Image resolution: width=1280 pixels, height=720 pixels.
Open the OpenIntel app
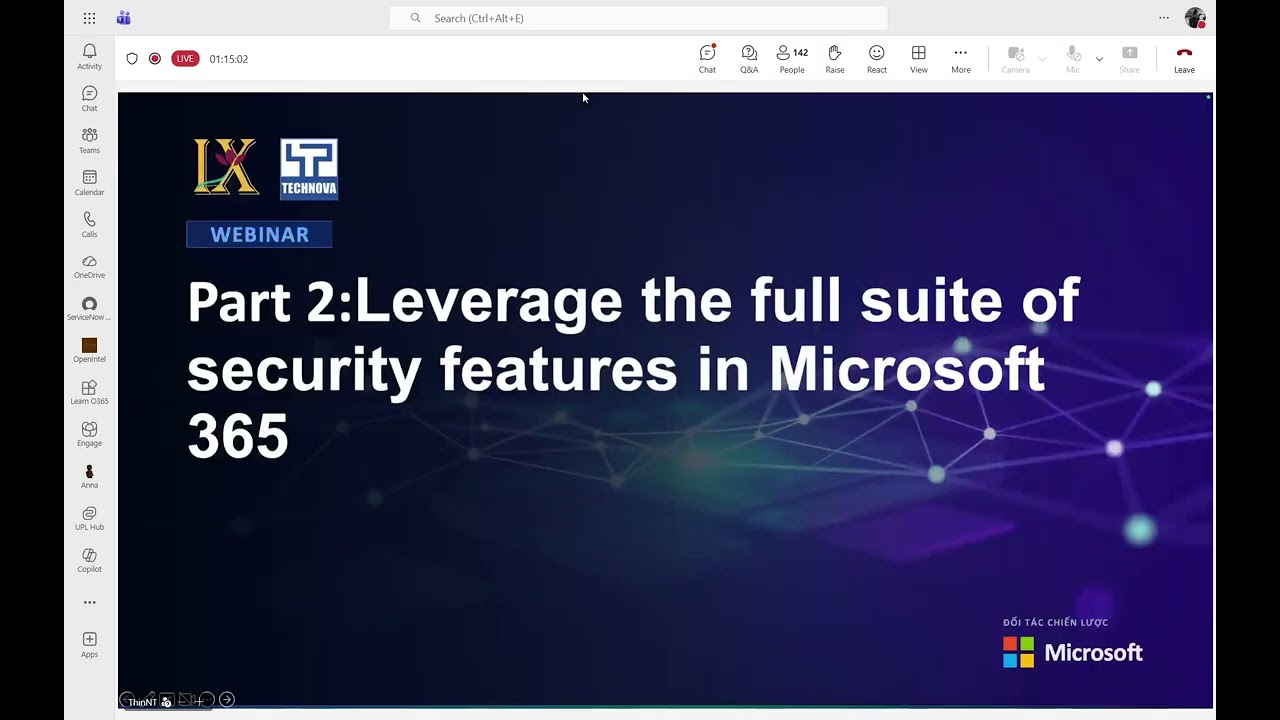[x=90, y=351]
